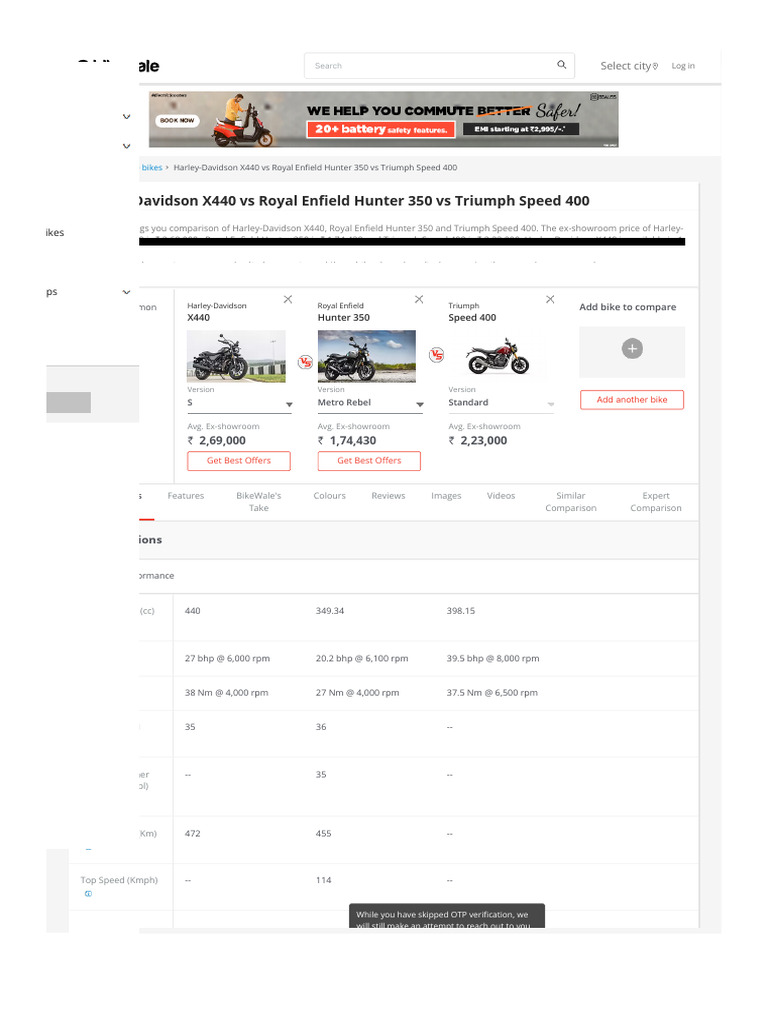Screen dimensions: 768x1024
Task: Open the Expert Comparison tab
Action: point(656,502)
